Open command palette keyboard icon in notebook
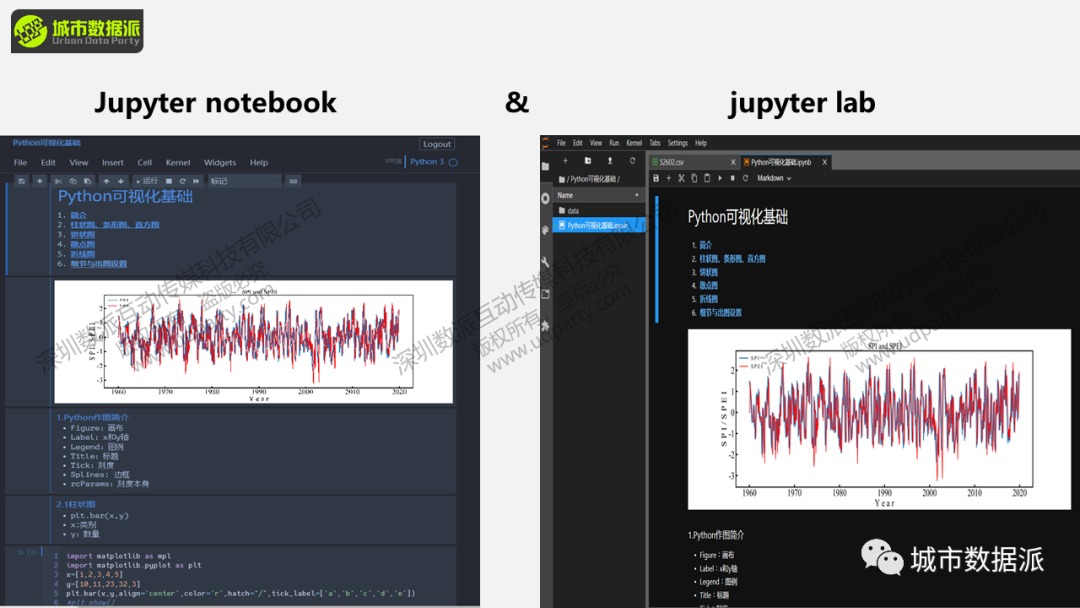1080x608 pixels. click(x=293, y=181)
